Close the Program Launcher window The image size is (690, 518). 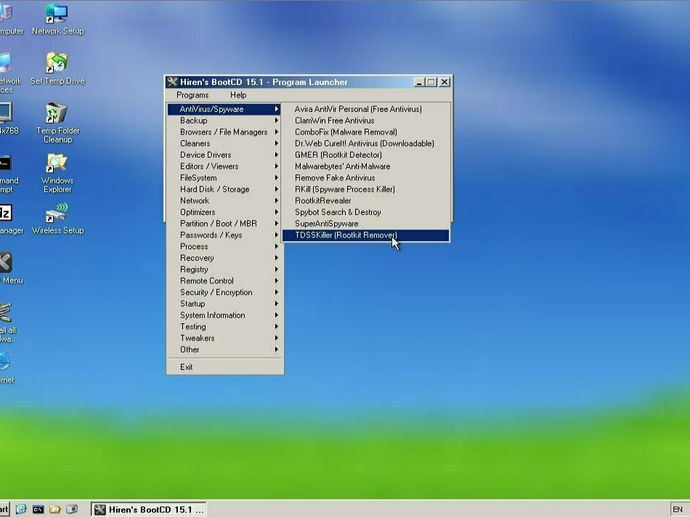[x=444, y=82]
